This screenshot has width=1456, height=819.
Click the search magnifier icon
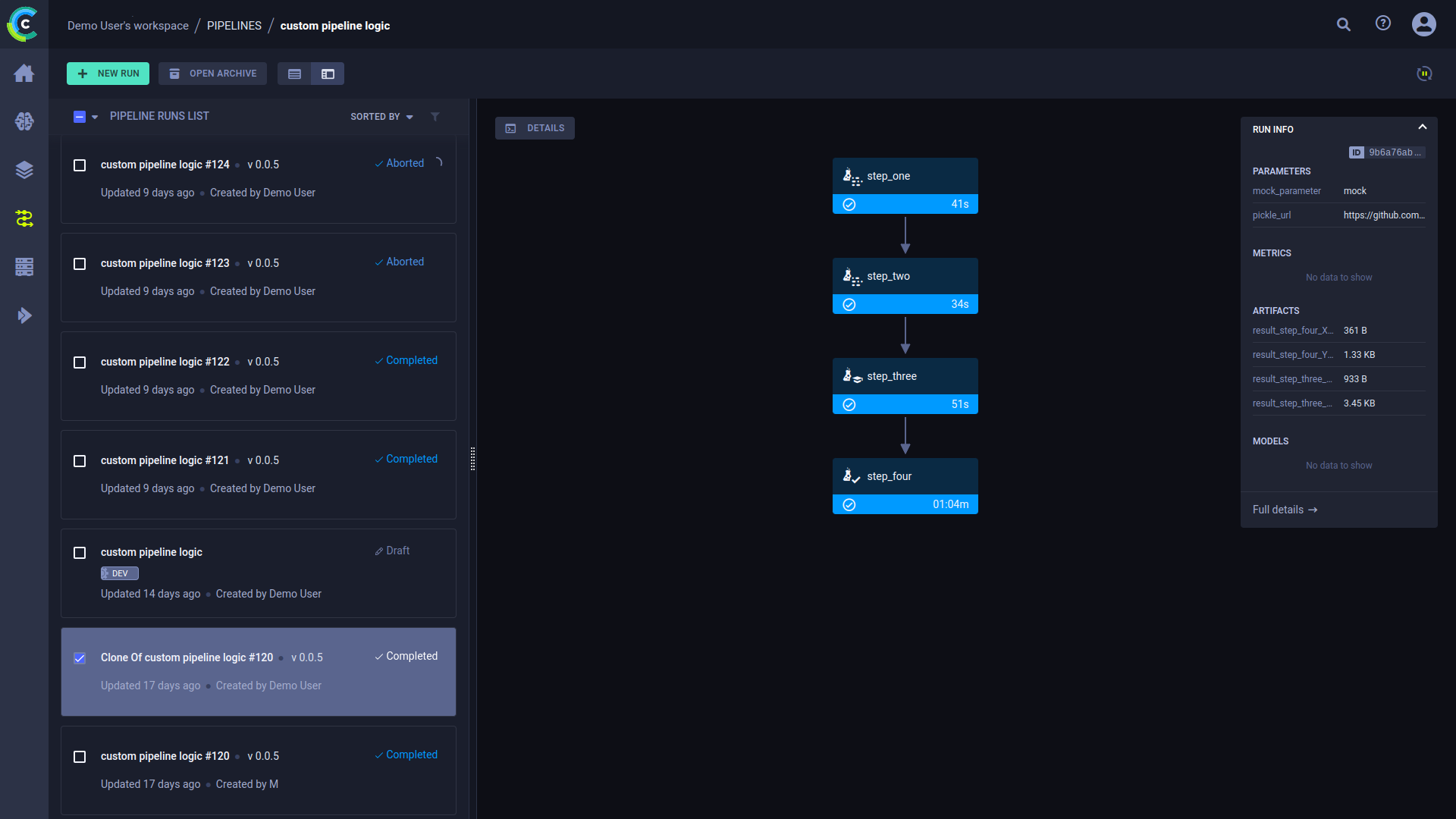coord(1343,25)
